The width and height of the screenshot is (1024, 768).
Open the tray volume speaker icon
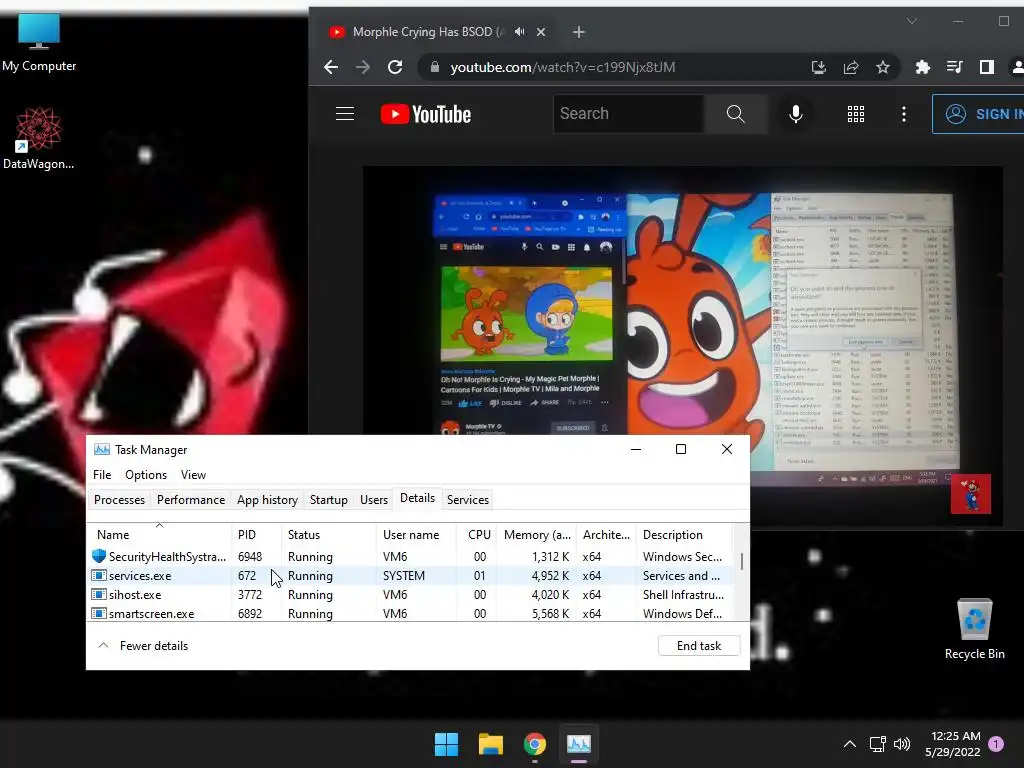[x=902, y=744]
